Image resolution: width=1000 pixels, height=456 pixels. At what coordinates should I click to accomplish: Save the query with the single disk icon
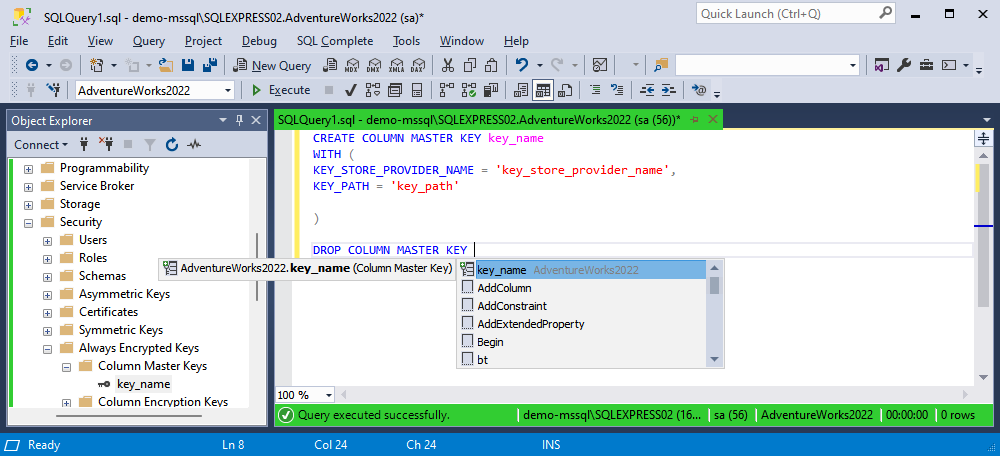[x=188, y=65]
